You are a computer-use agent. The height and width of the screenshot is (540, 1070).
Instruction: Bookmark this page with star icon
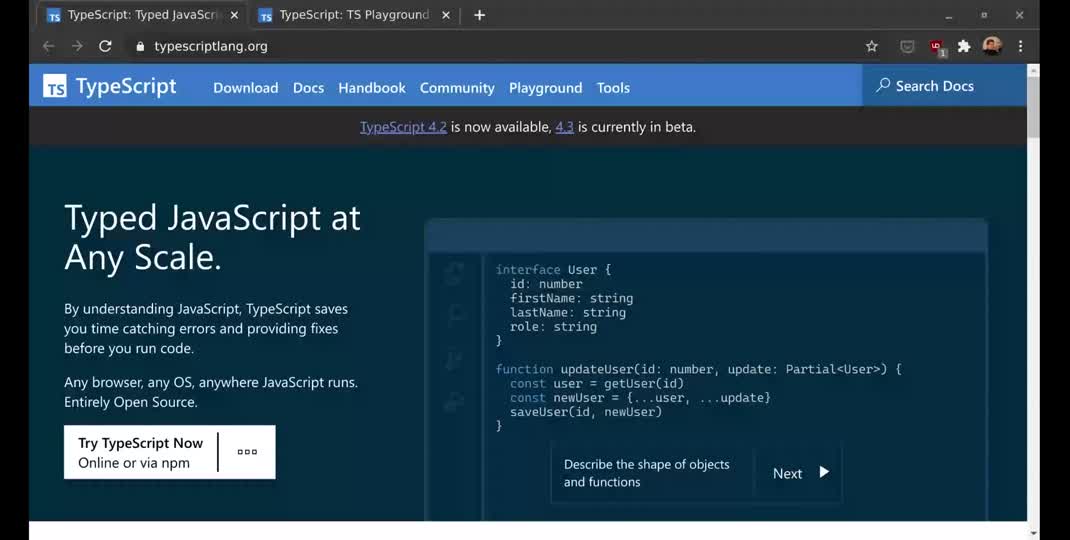pos(871,46)
